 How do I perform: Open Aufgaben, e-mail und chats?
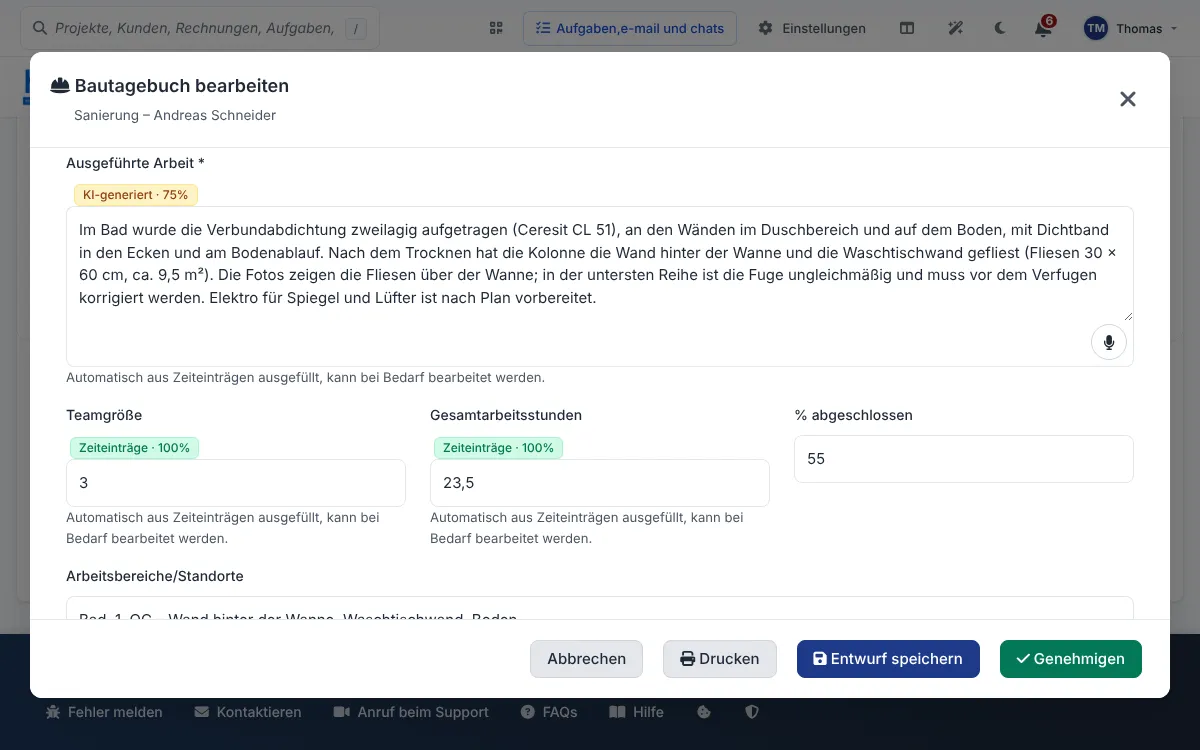[x=630, y=28]
